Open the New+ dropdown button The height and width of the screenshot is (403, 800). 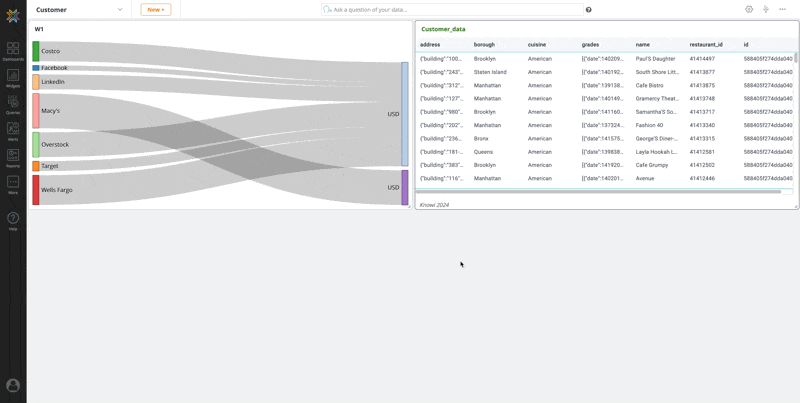coord(155,9)
